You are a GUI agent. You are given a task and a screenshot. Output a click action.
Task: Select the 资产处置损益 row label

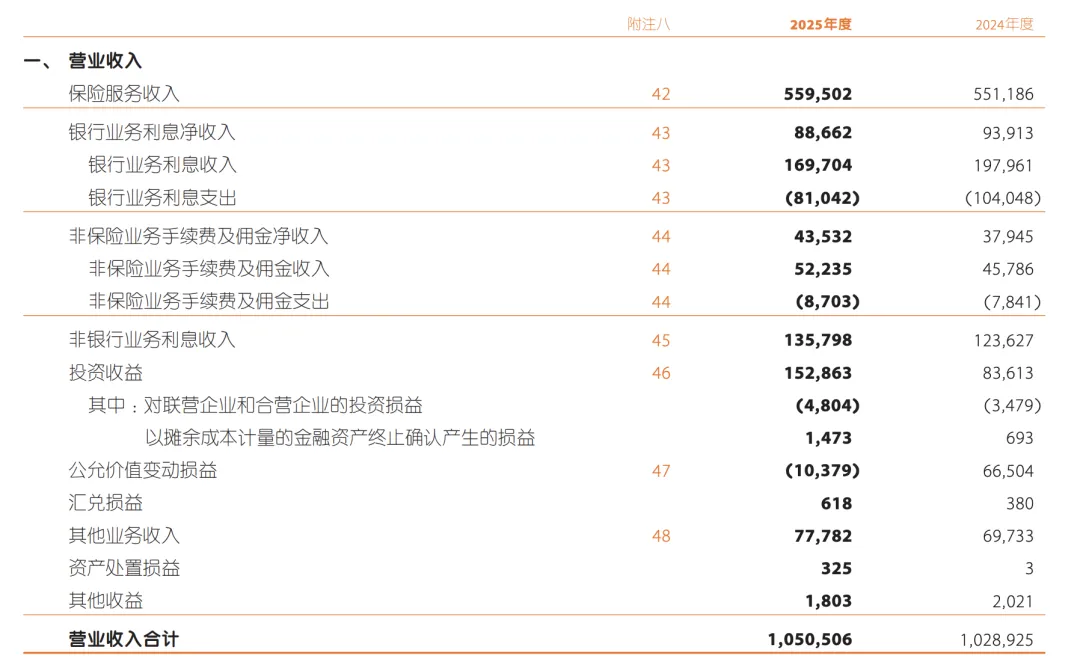coord(124,568)
